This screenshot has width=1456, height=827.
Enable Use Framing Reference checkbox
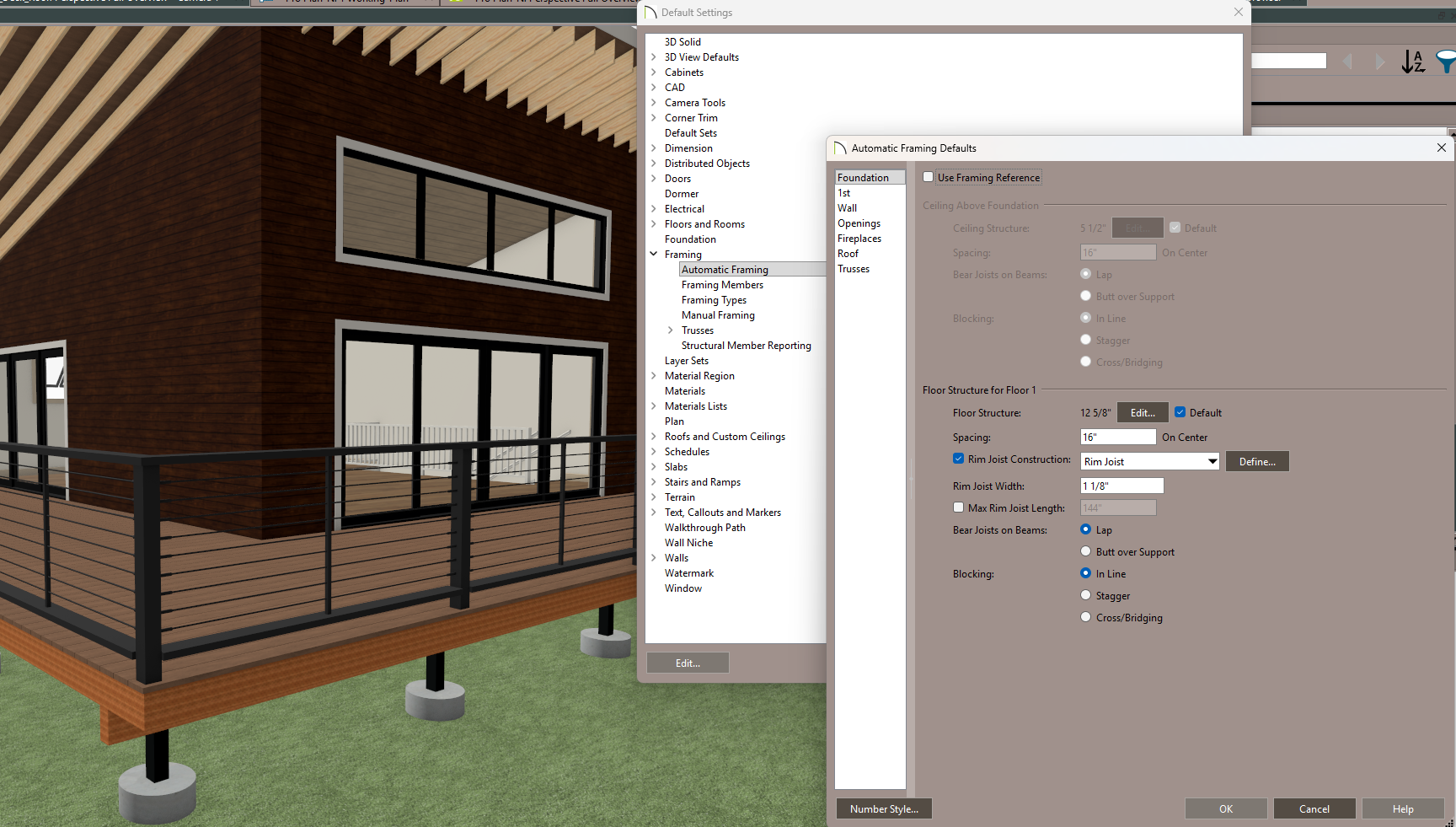[929, 177]
